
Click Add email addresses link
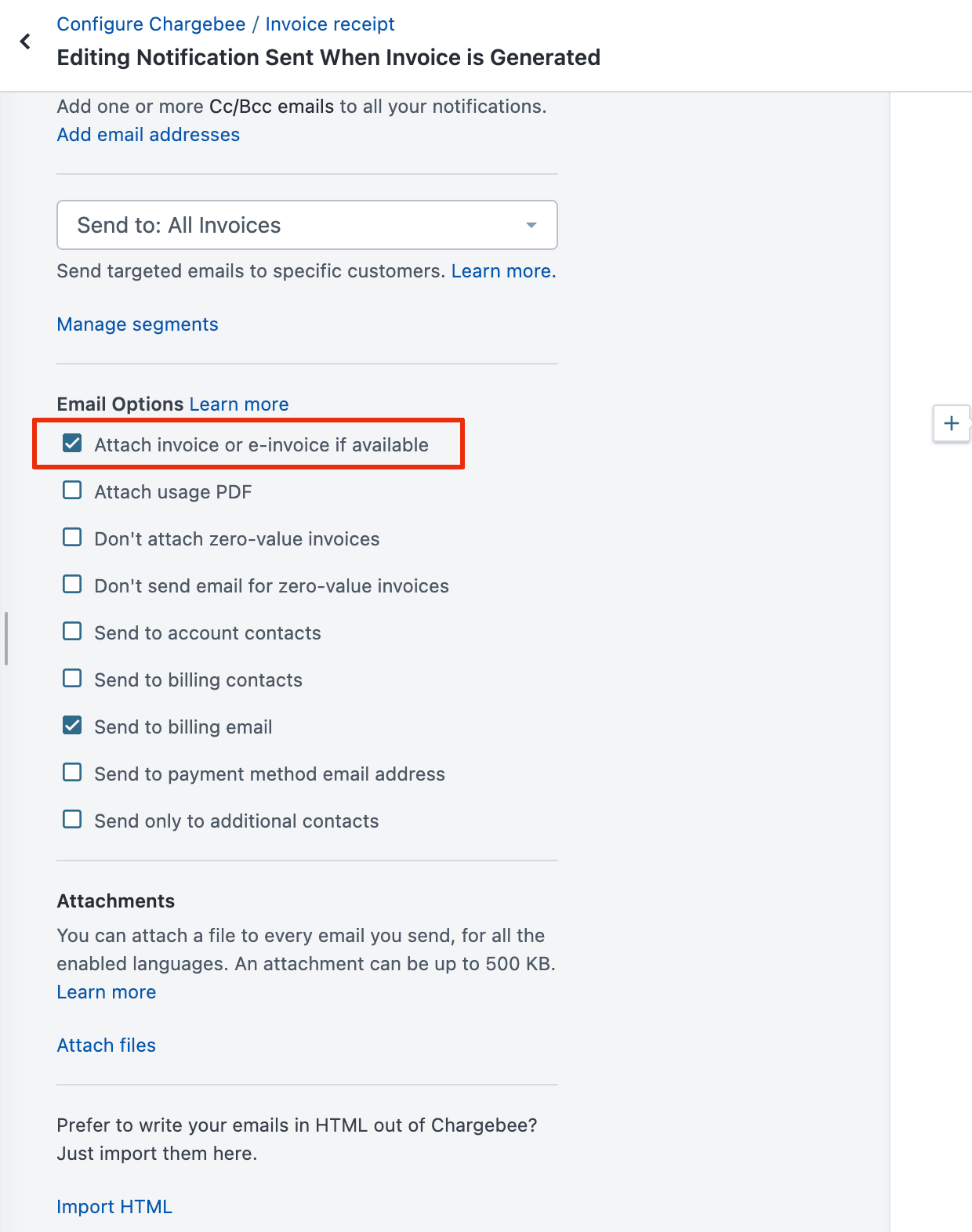click(x=148, y=135)
